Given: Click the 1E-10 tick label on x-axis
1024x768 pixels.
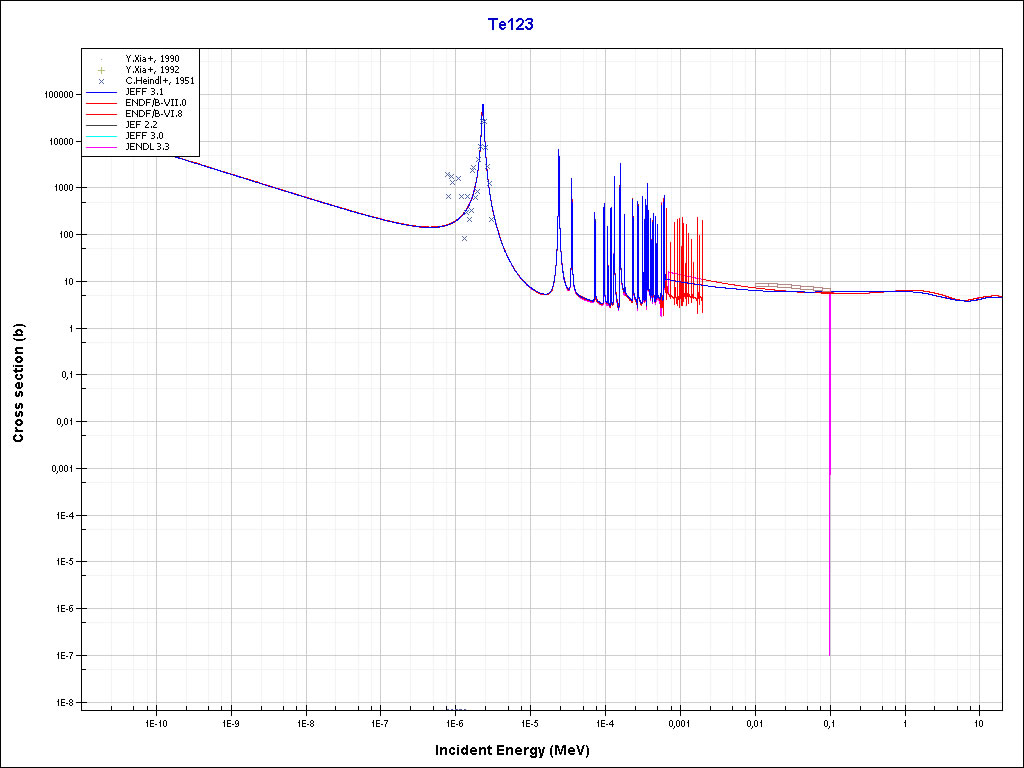Looking at the screenshot, I should pos(155,723).
